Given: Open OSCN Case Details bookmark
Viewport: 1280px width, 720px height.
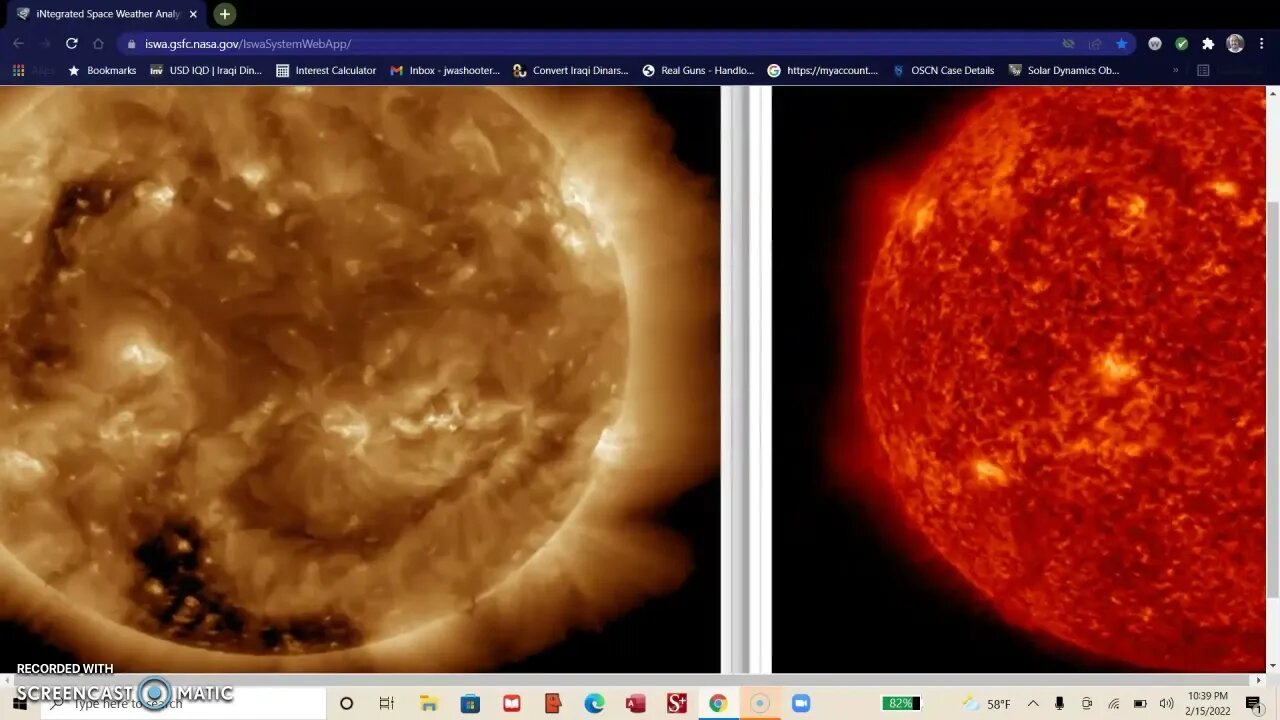Looking at the screenshot, I should (943, 71).
